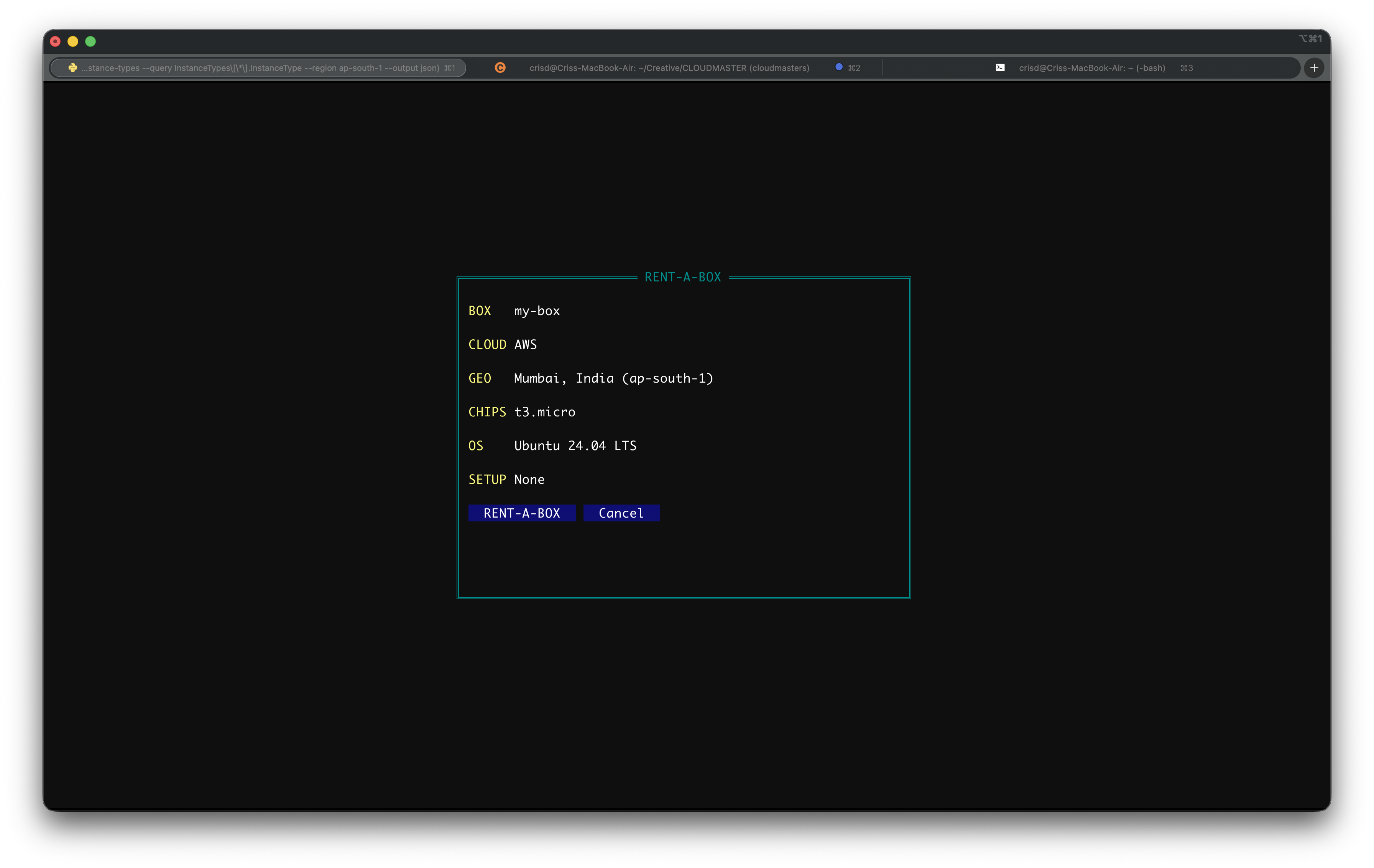The height and width of the screenshot is (868, 1374).
Task: Open the CLOUD selector showing AWS
Action: [x=525, y=345]
